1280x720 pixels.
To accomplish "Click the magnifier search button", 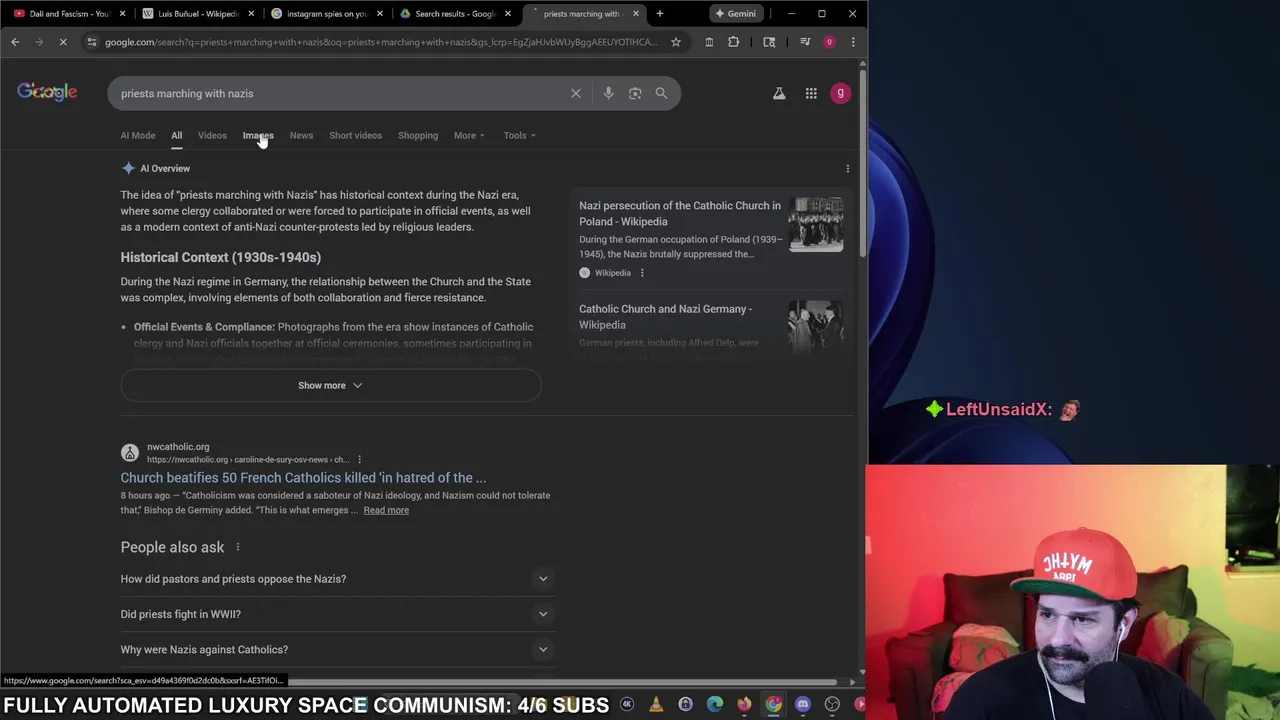I will pyautogui.click(x=661, y=93).
